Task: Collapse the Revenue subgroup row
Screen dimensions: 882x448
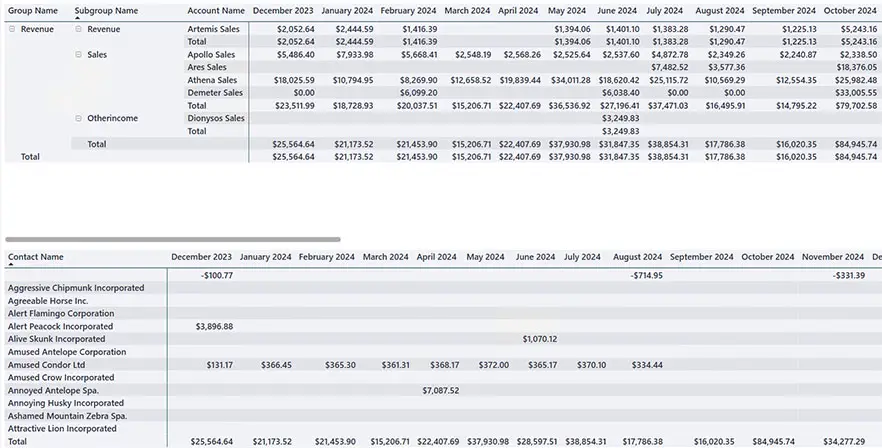Action: coord(78,30)
